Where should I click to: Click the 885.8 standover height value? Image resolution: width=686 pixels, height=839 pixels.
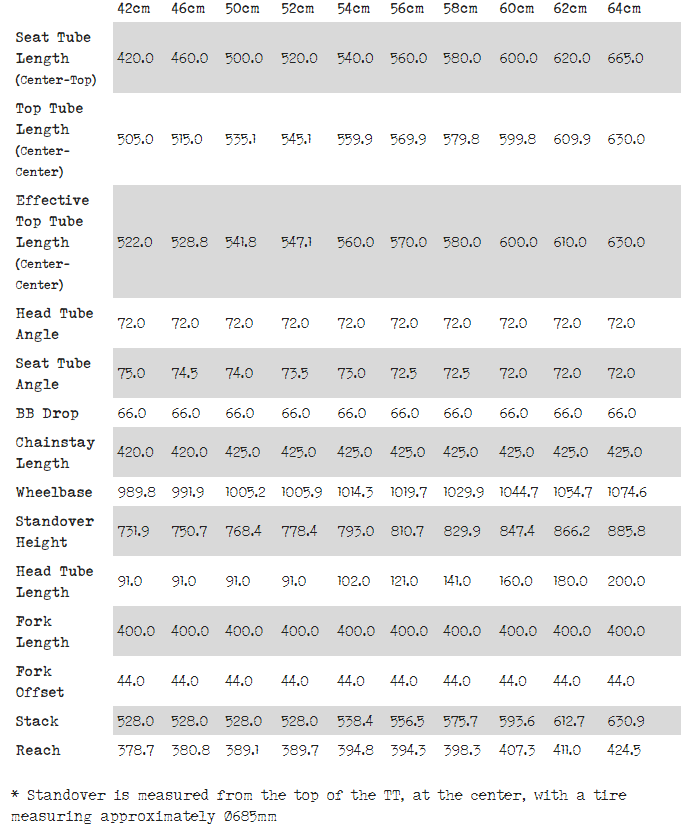(x=625, y=531)
